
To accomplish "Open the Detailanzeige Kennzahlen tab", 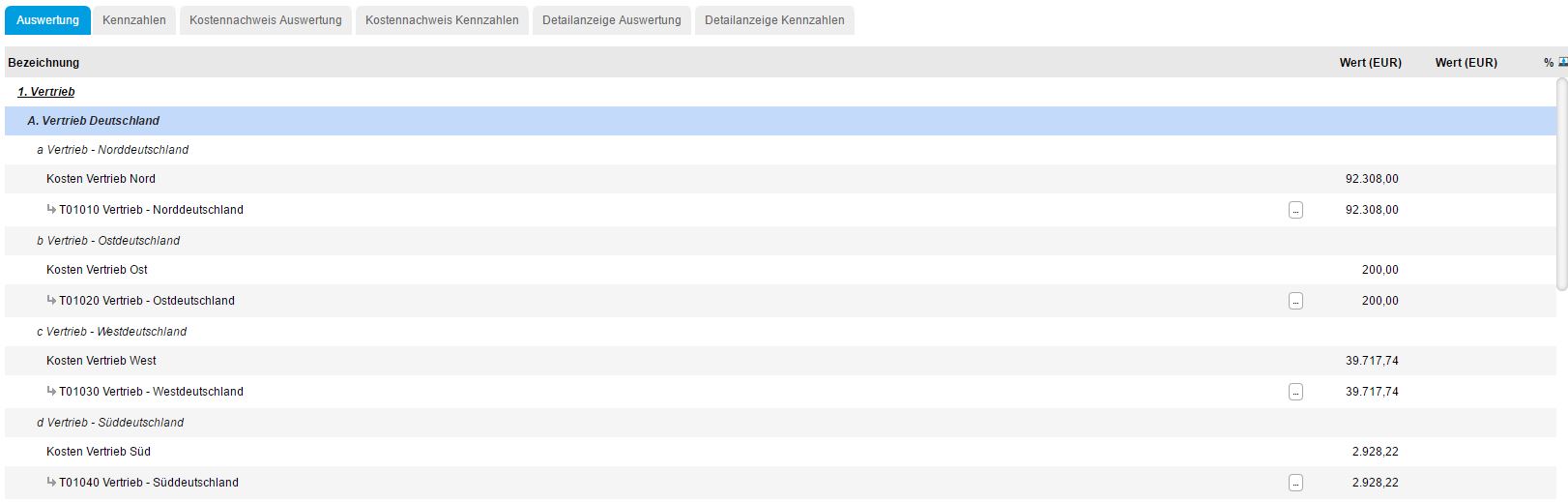I will [774, 19].
